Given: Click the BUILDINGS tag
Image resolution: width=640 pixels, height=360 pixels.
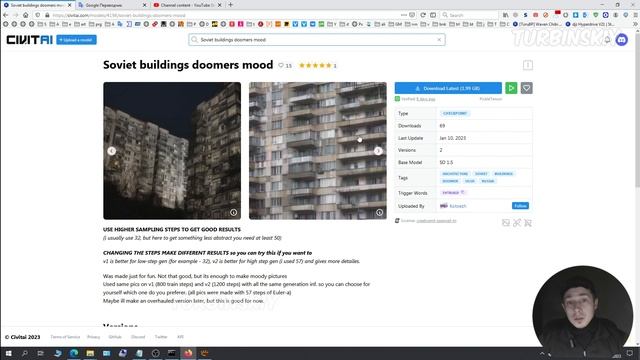Looking at the screenshot, I should [503, 174].
